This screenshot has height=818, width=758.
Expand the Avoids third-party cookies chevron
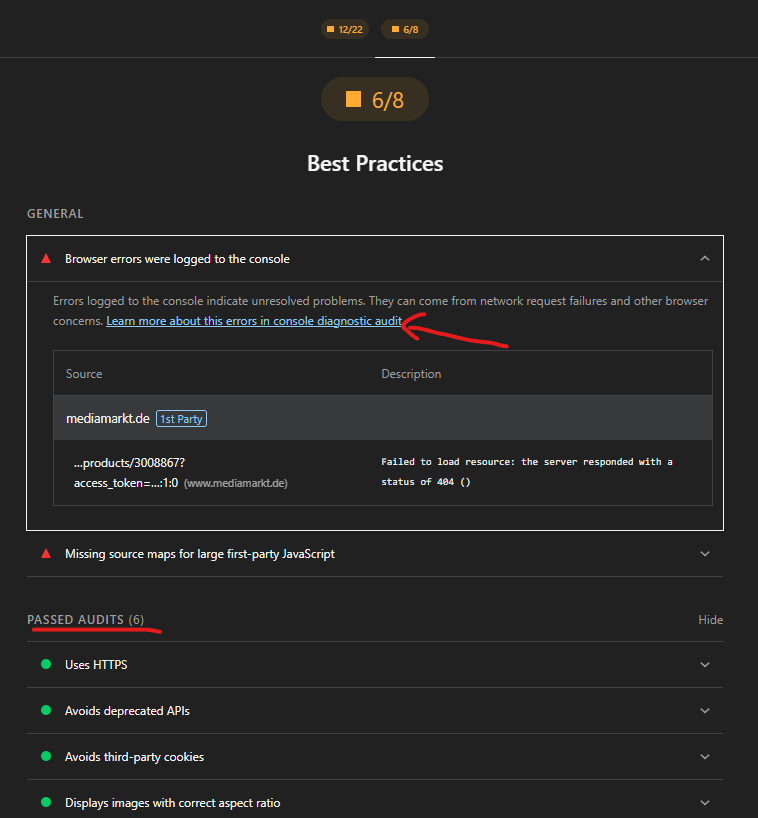click(x=705, y=757)
